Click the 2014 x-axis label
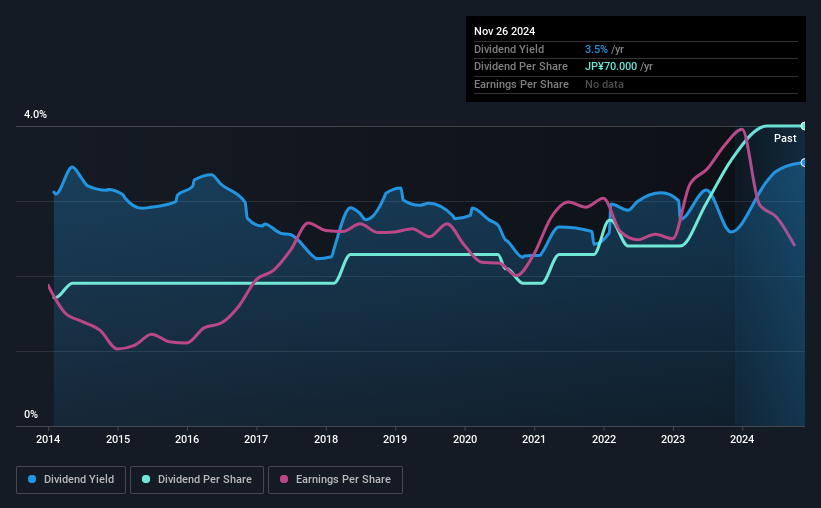 click(48, 439)
